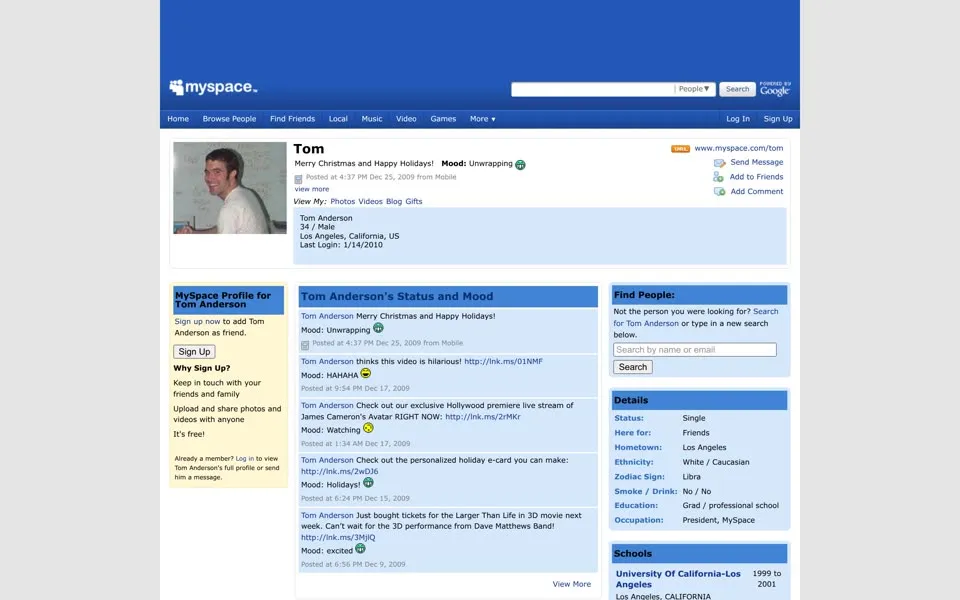Image resolution: width=960 pixels, height=600 pixels.
Task: Click the HAHAHA mood laughing emoticon
Action: tap(366, 373)
